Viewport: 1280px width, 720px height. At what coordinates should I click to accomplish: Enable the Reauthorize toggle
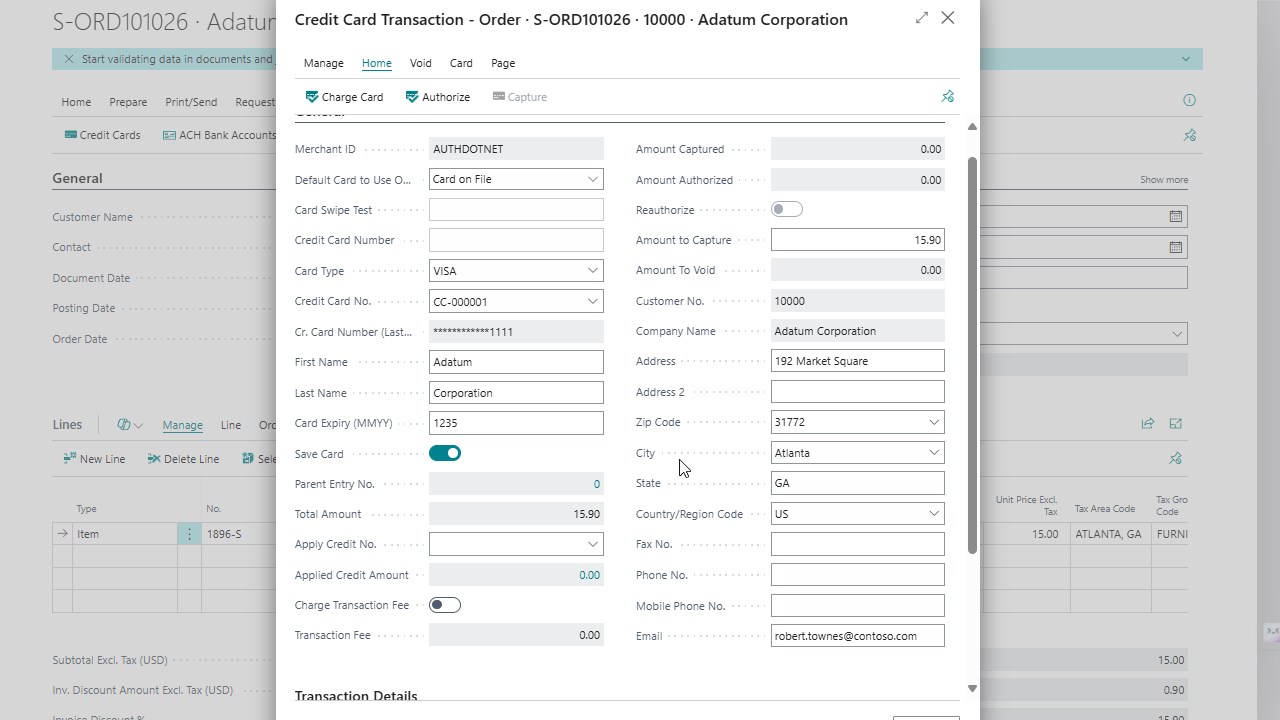click(x=787, y=209)
